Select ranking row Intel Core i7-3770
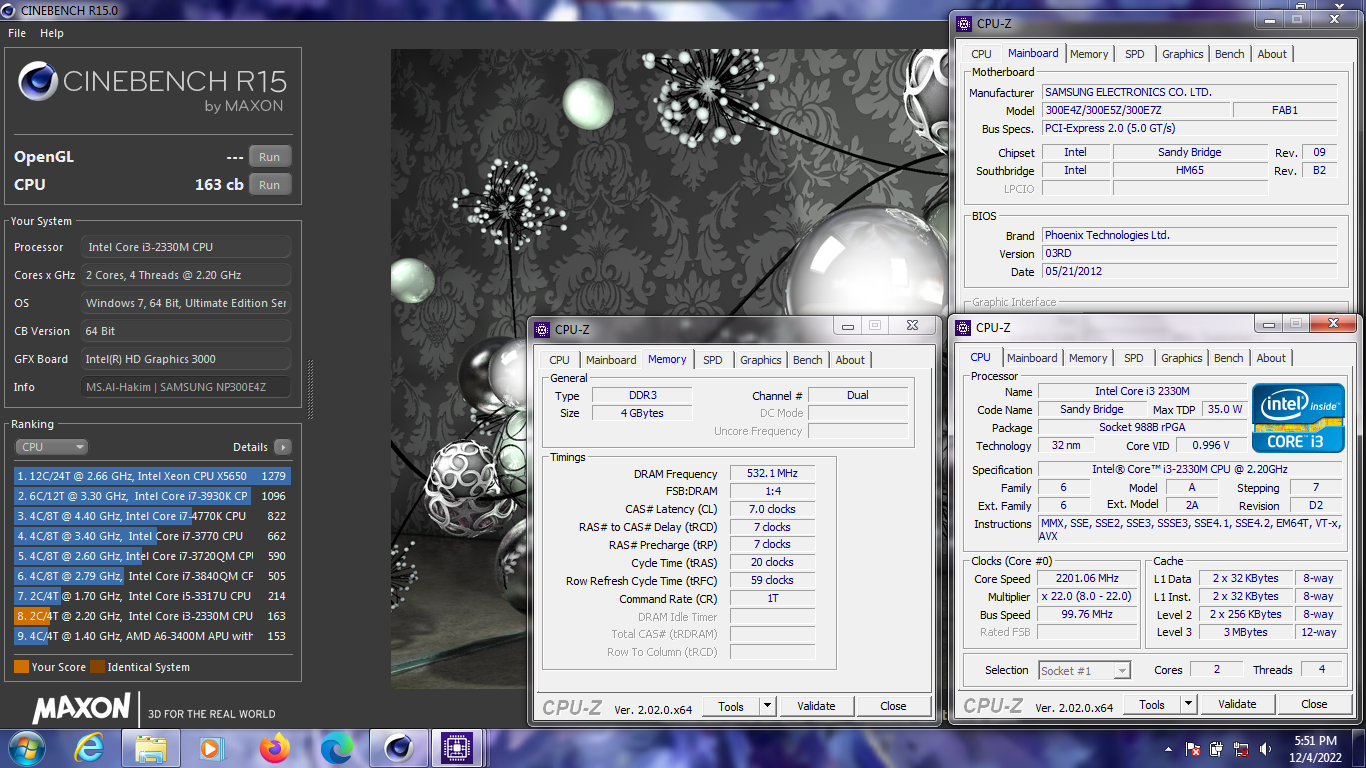This screenshot has height=768, width=1366. (x=151, y=536)
